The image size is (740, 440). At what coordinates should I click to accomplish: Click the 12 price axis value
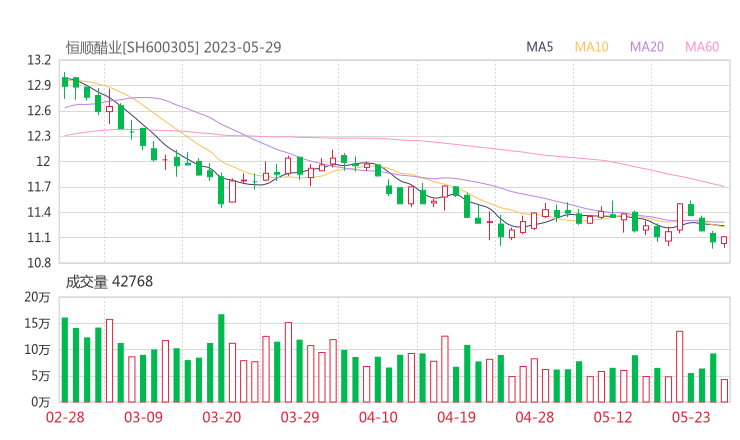pos(43,161)
